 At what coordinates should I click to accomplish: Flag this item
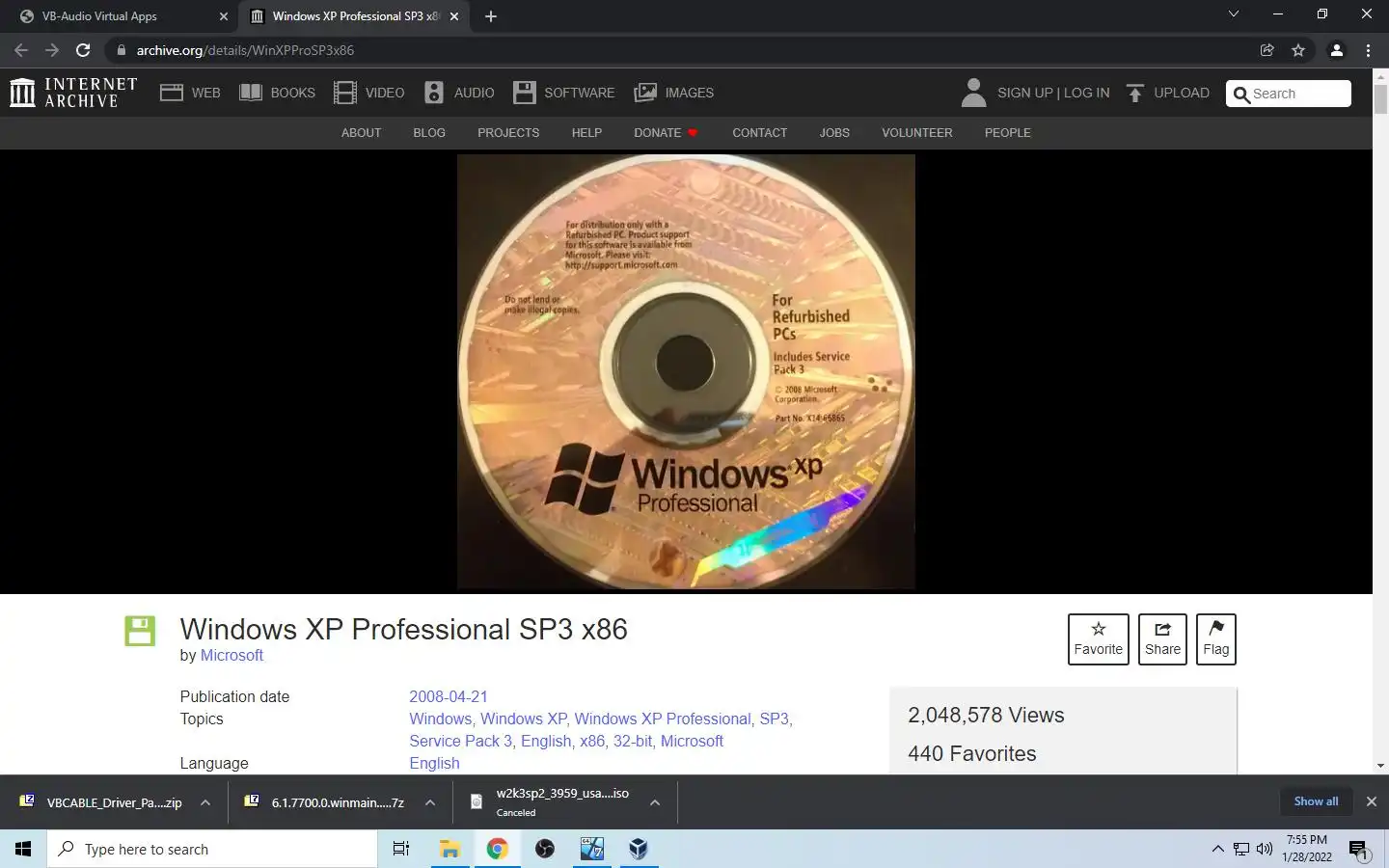point(1216,638)
